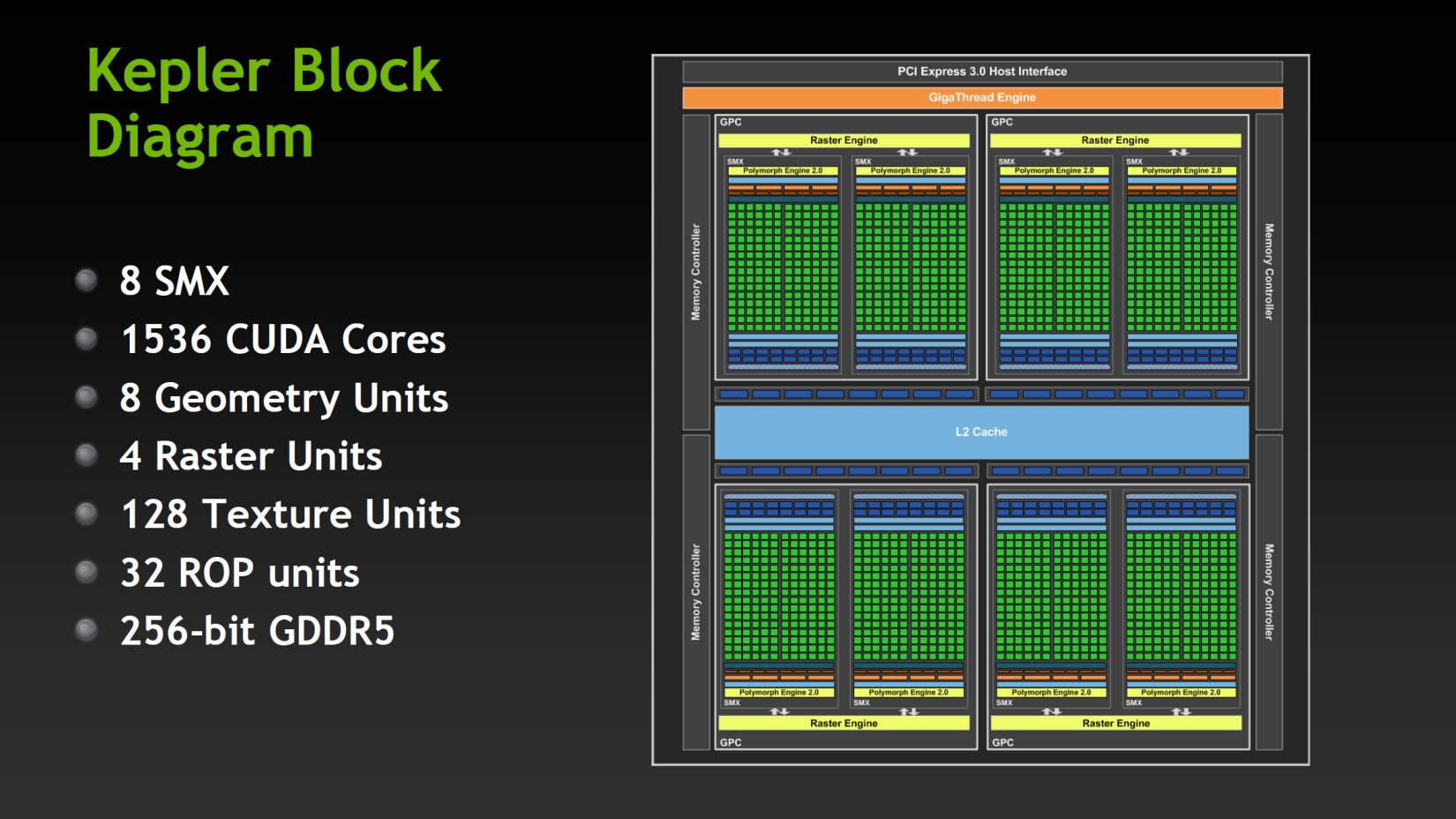The image size is (1456, 819).
Task: Select the orange "GigaThread Engine" bar
Action: (982, 97)
